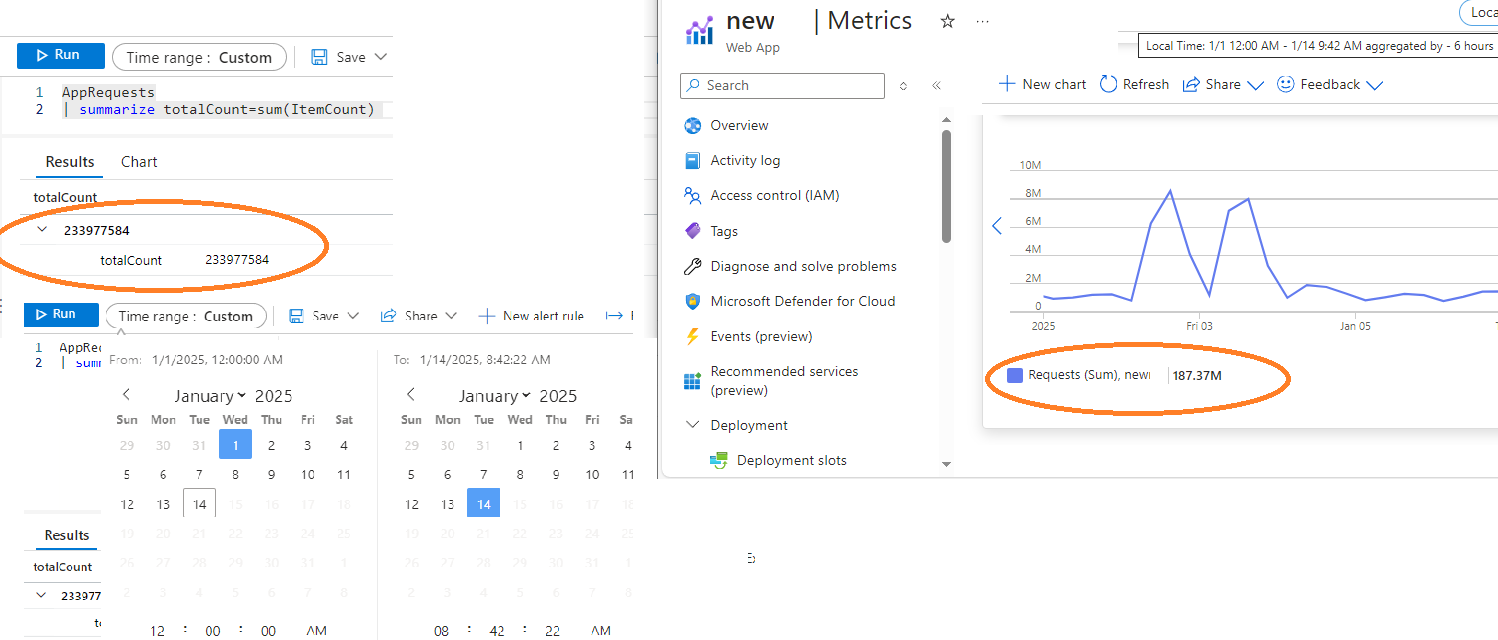Viewport: 1498px width, 640px height.
Task: Click the Deployment slots icon
Action: click(718, 460)
